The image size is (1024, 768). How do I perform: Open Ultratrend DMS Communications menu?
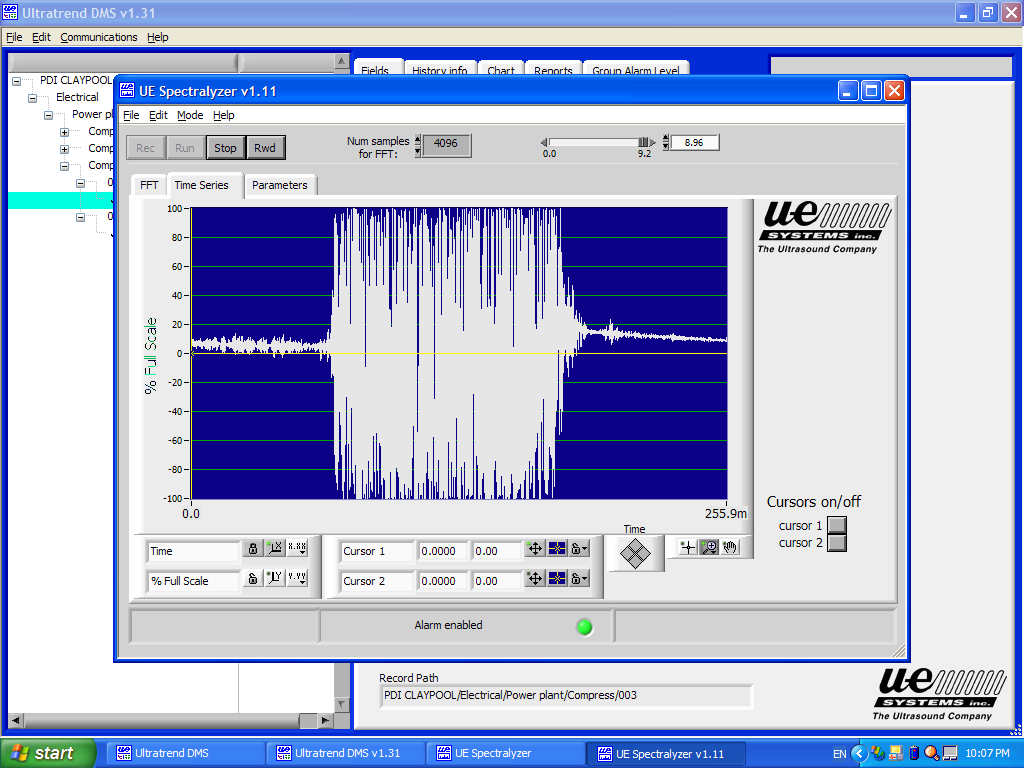(99, 37)
